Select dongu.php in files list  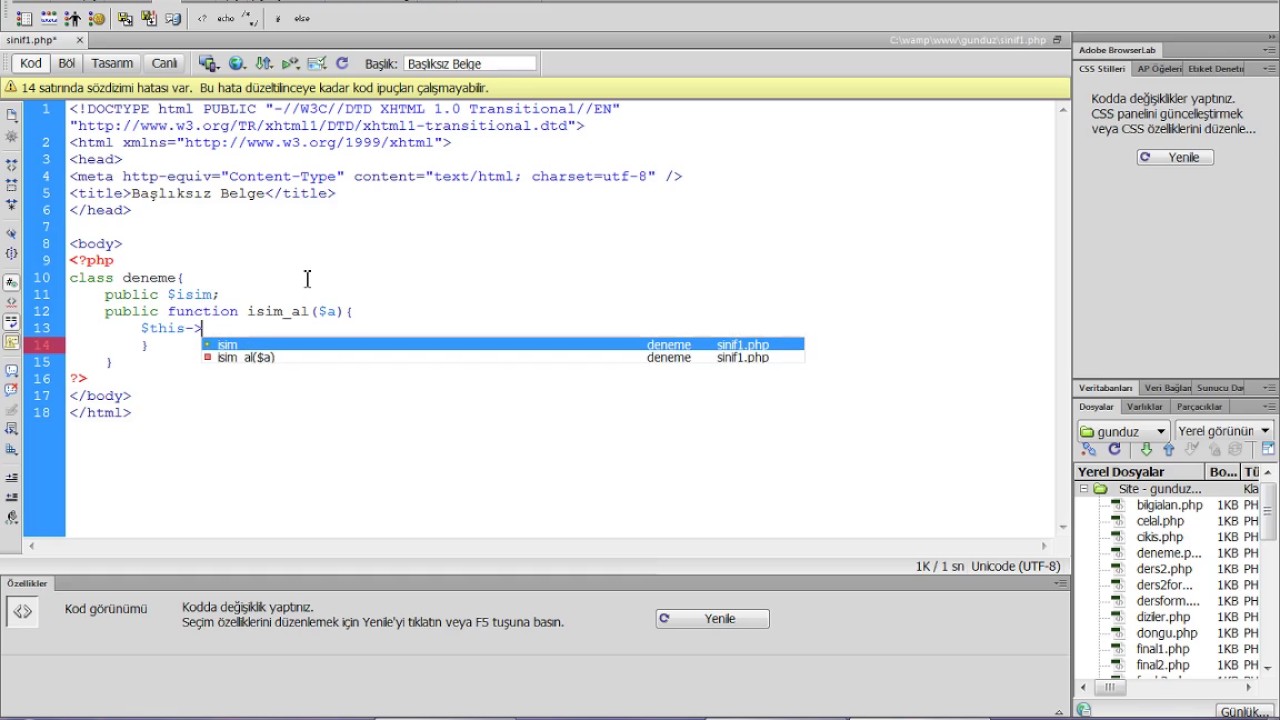1166,633
